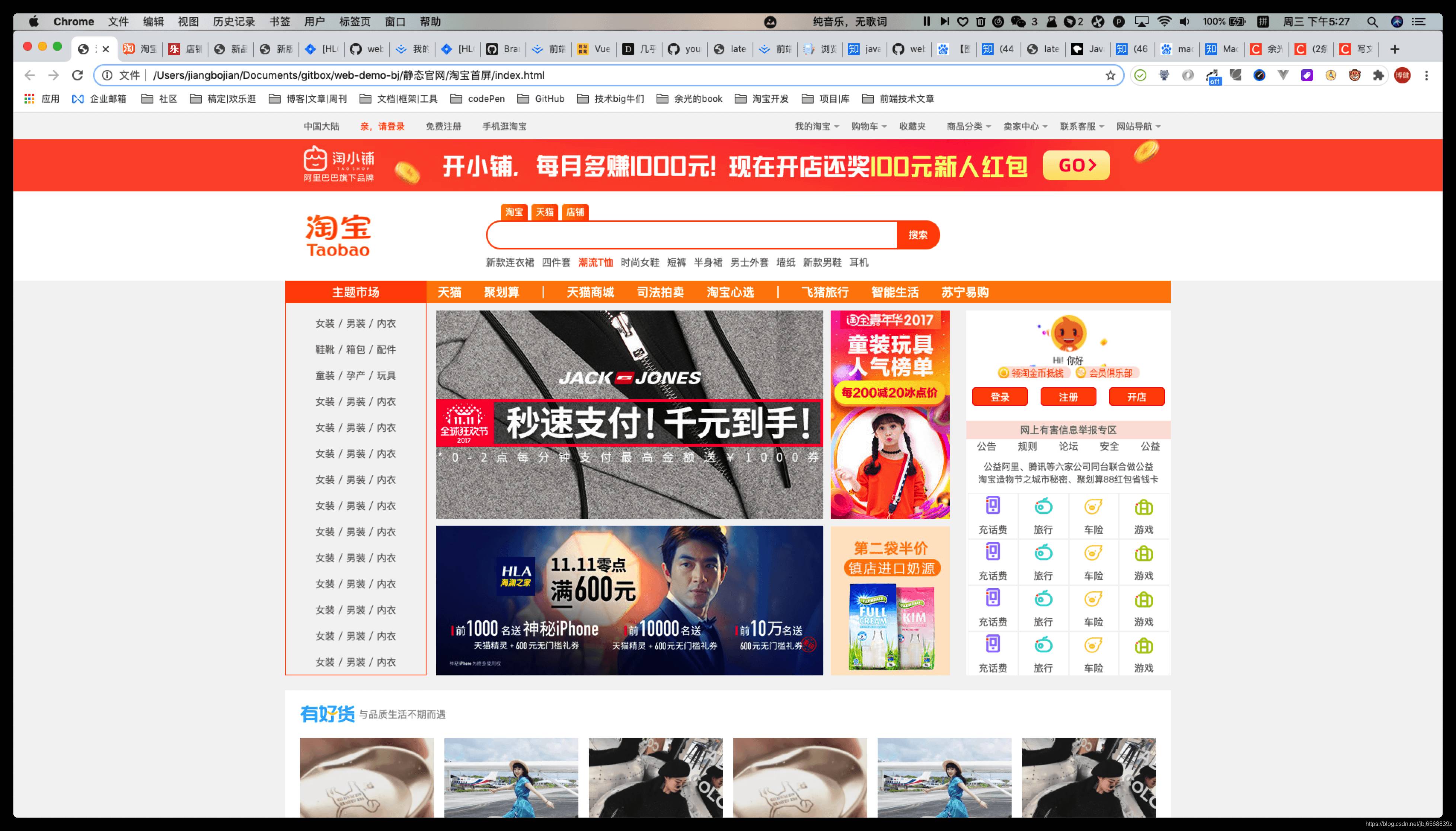Close the active tab

click(x=106, y=49)
